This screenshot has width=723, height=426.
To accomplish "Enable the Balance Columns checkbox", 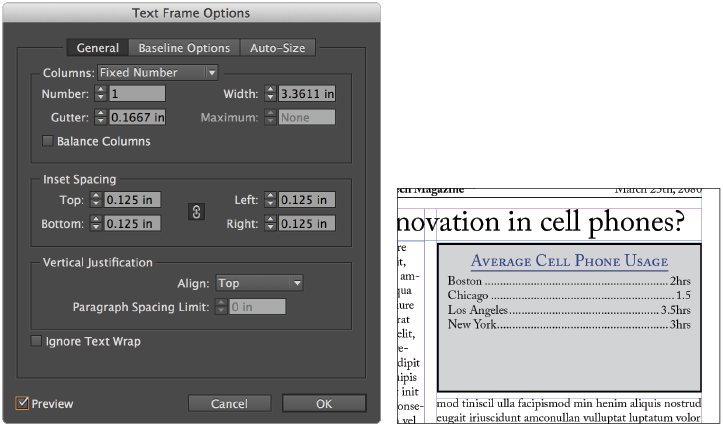I will tap(48, 142).
